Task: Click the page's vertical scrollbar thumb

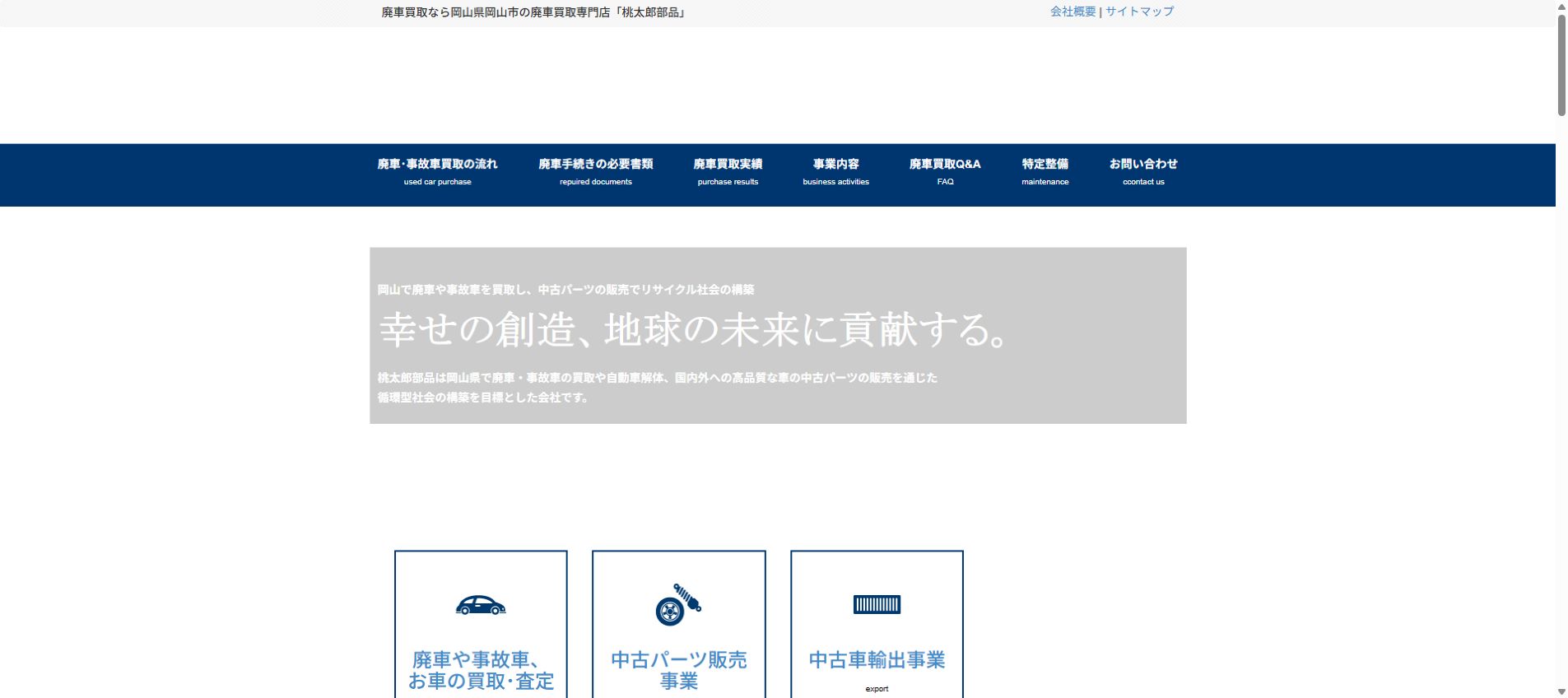Action: (x=1561, y=64)
